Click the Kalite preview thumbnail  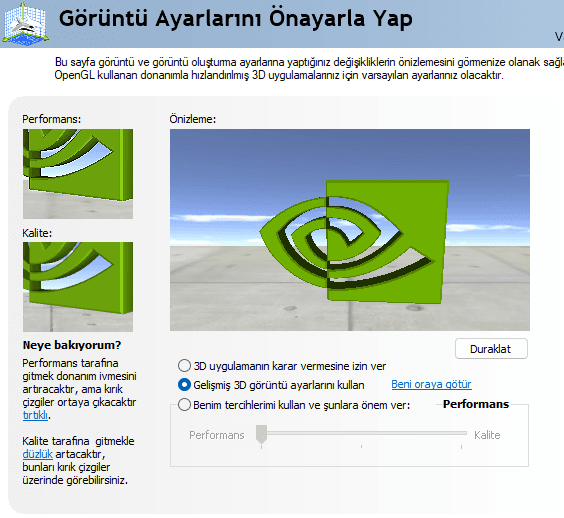tap(78, 287)
